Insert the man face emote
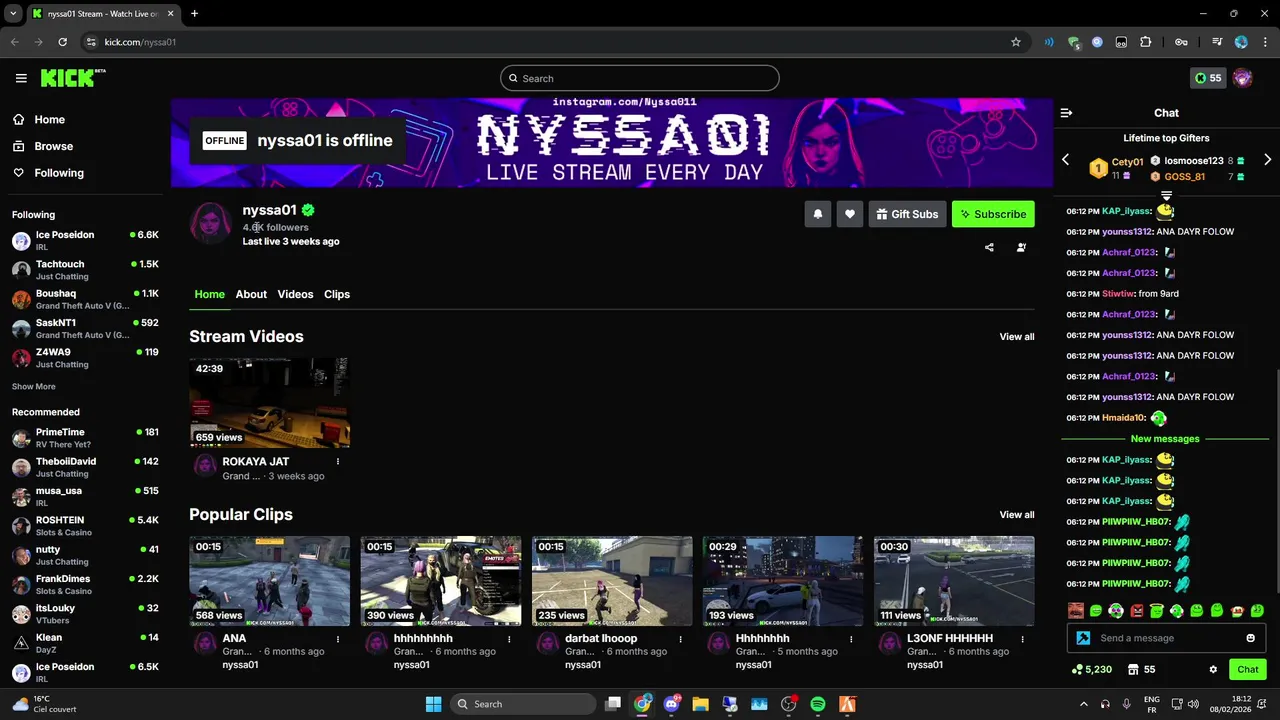1280x720 pixels. pos(1076,610)
